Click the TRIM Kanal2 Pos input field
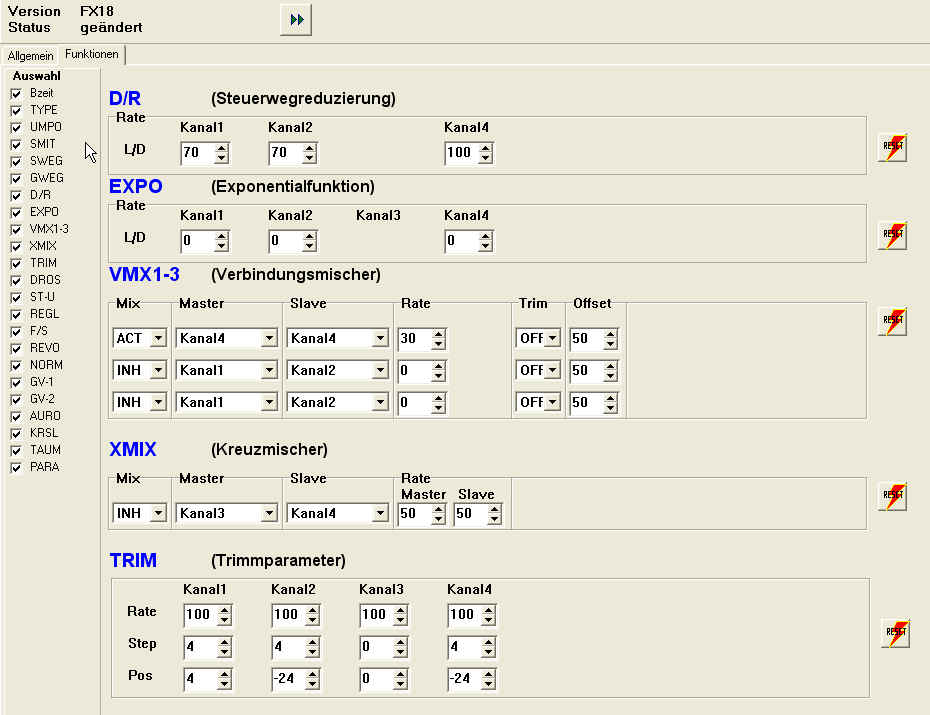Screen dimensions: 930x715 pyautogui.click(x=287, y=680)
